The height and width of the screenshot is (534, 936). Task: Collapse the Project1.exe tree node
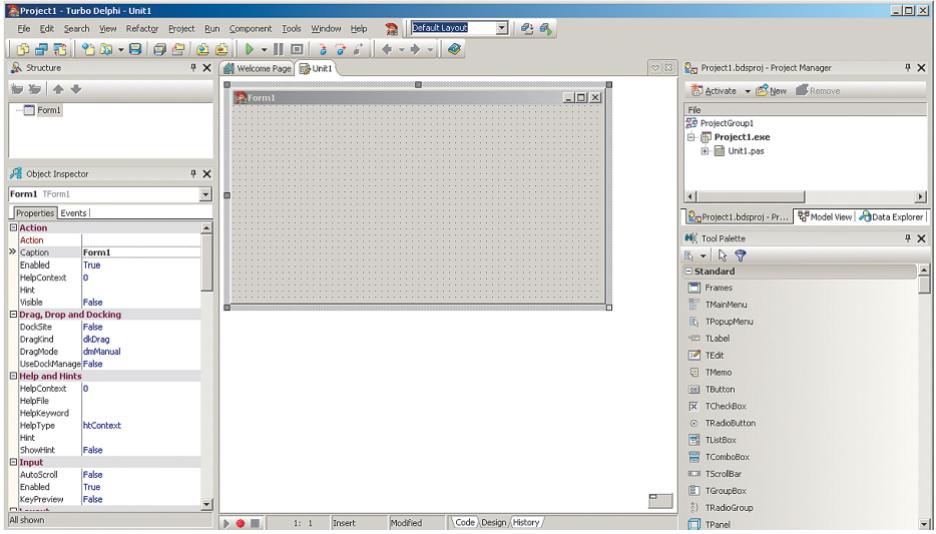(691, 137)
